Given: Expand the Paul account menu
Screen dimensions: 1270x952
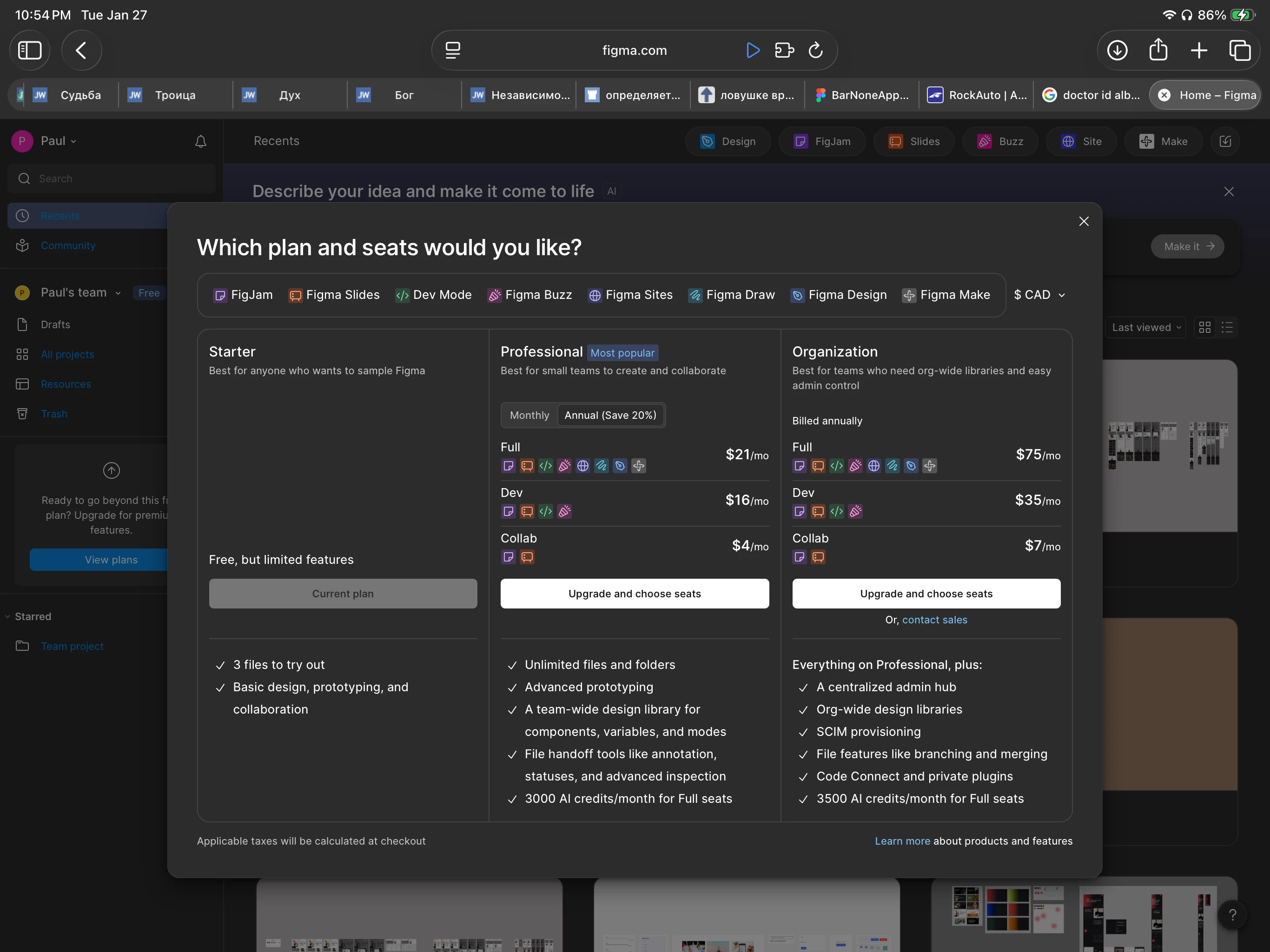Looking at the screenshot, I should click(x=58, y=141).
